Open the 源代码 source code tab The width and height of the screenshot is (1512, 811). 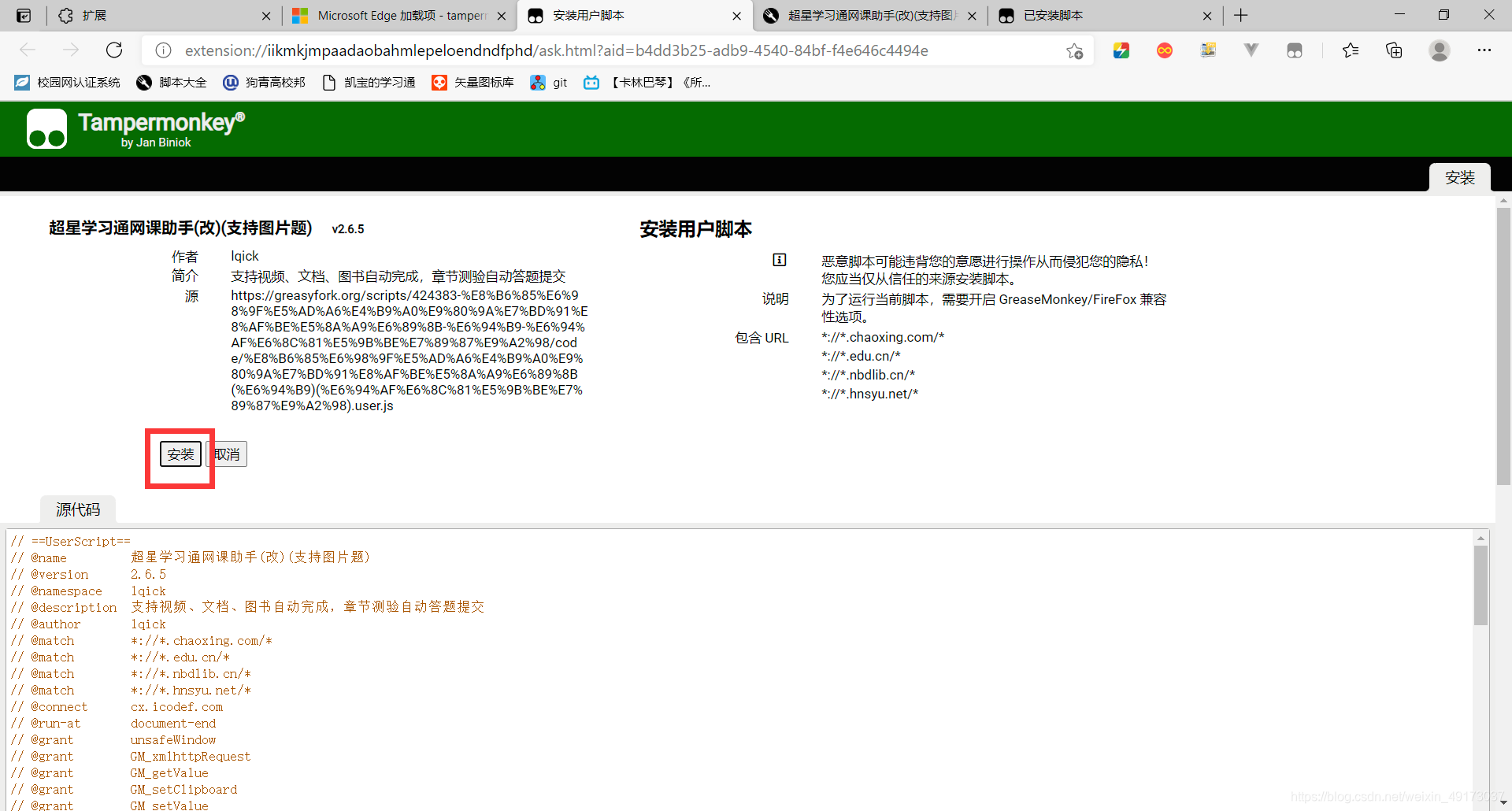point(78,509)
